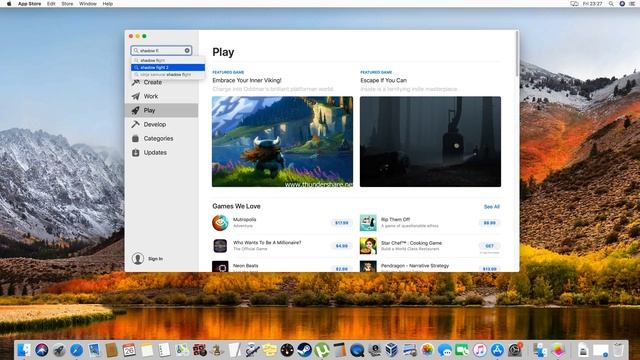The width and height of the screenshot is (640, 360).
Task: Open the App Store menu in the menu bar
Action: 29,4
